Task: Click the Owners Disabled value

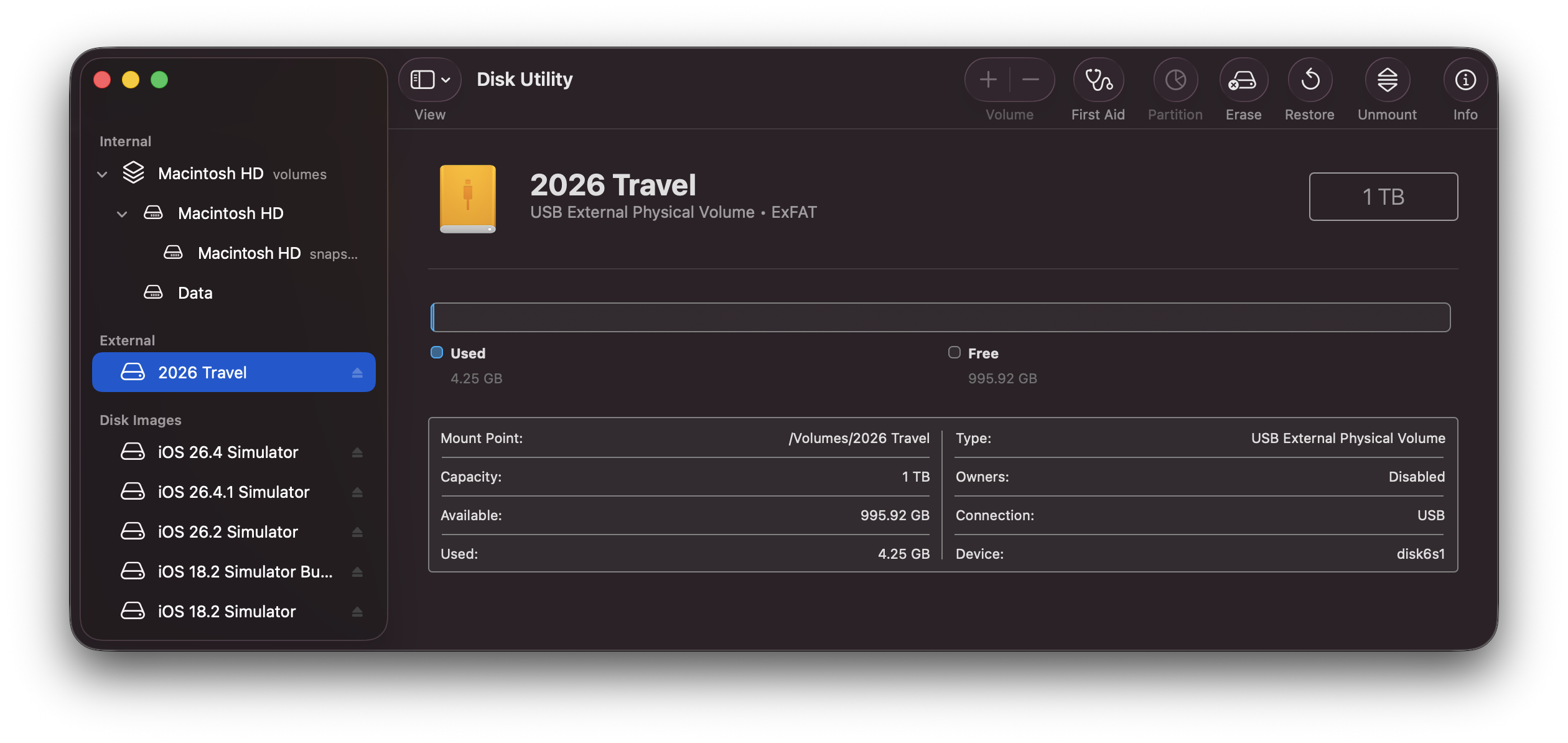Action: [1417, 477]
